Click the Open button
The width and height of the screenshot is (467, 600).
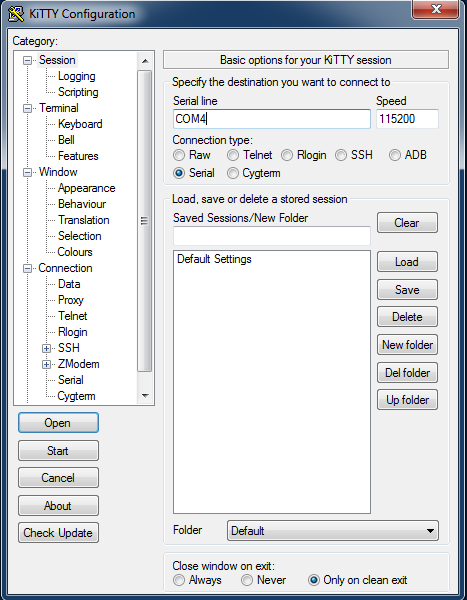[58, 423]
